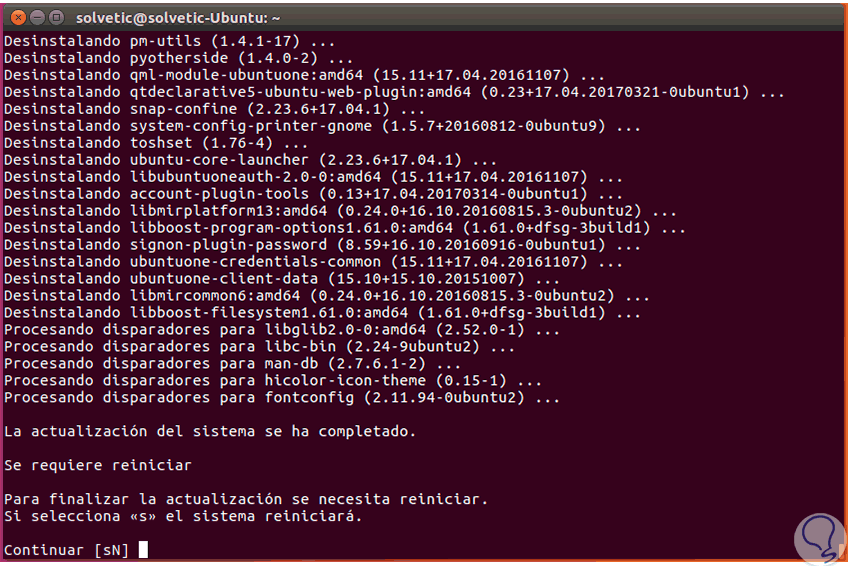Click the hicolor-icon-theme triggers line
The image size is (848, 566).
(272, 381)
